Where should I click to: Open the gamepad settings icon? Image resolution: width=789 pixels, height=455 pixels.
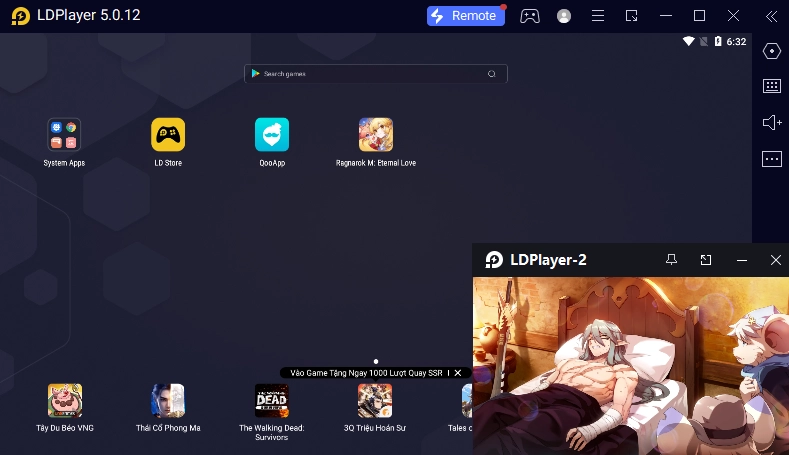(530, 16)
